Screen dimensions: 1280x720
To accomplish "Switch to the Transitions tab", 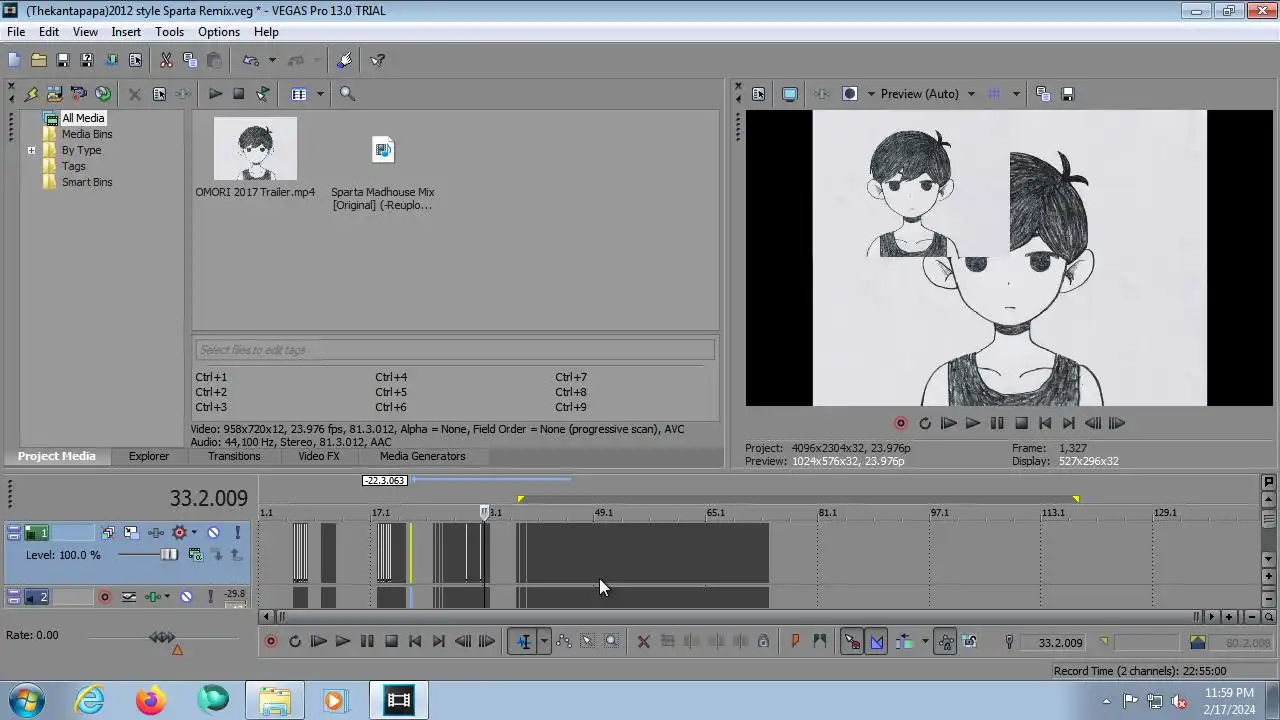I will coord(234,456).
